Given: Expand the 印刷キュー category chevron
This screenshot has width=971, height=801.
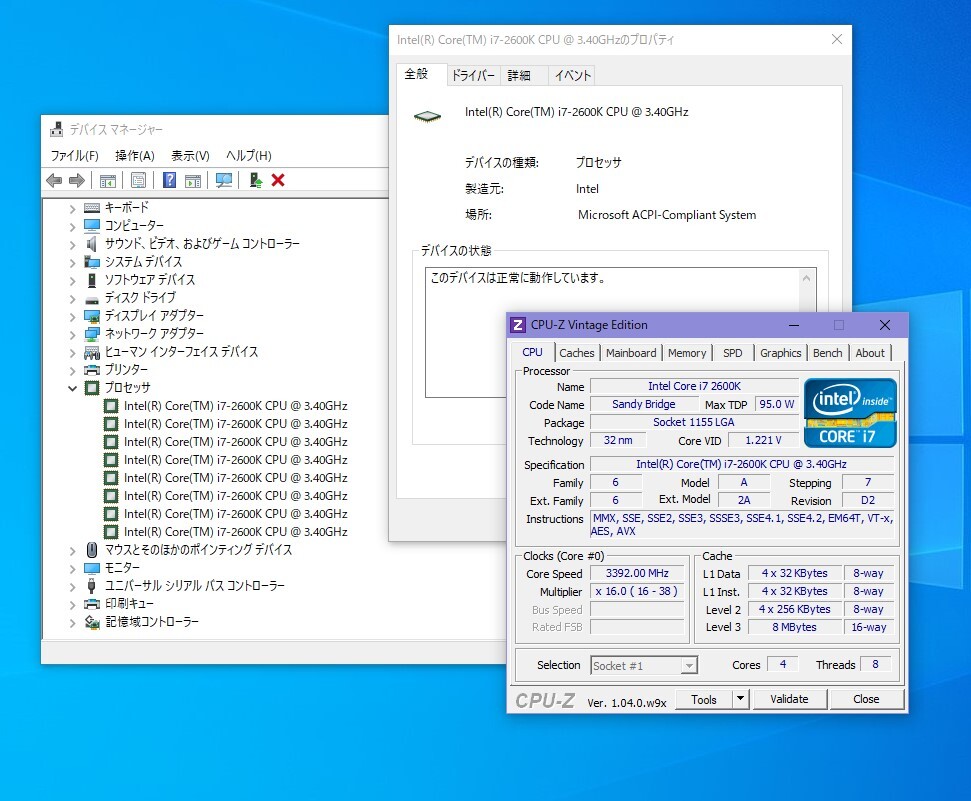Looking at the screenshot, I should click(x=72, y=605).
